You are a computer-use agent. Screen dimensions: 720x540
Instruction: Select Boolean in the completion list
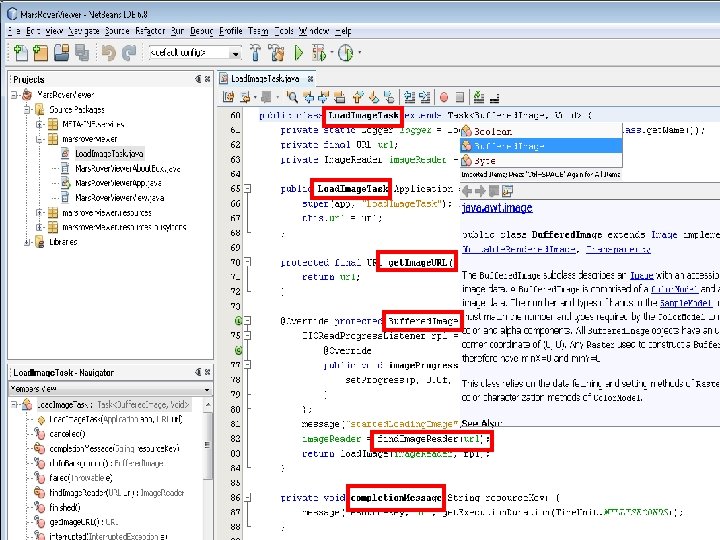(541, 131)
